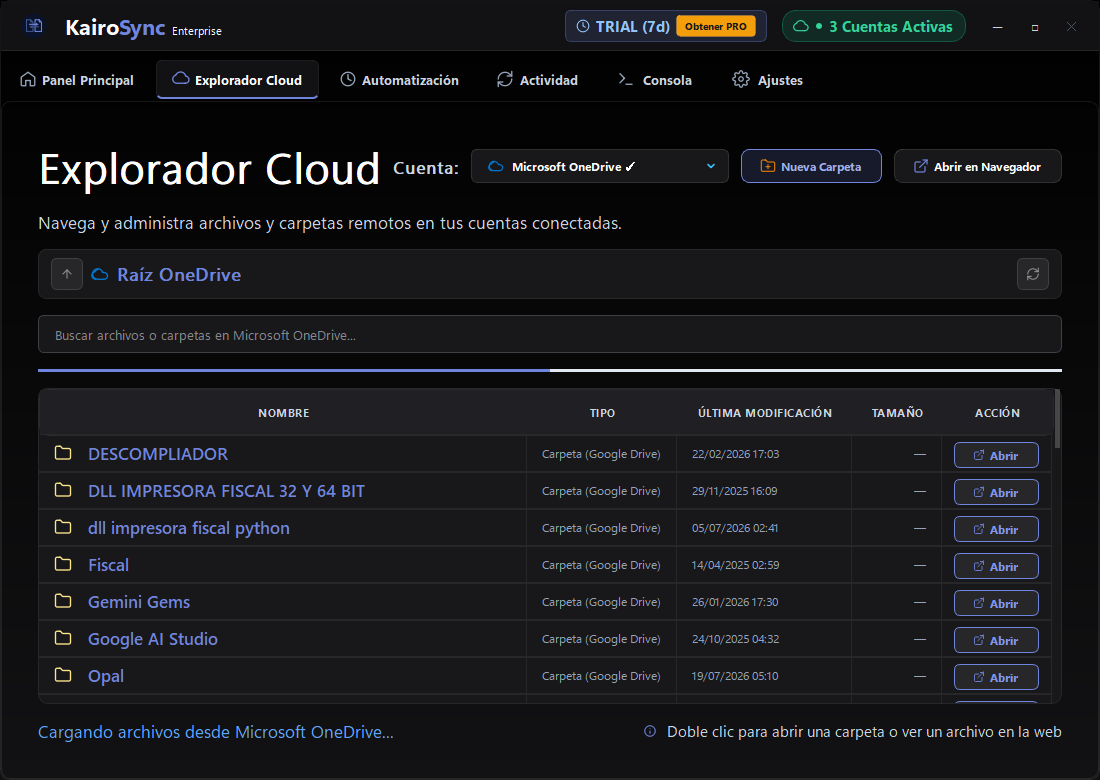This screenshot has height=780, width=1100.
Task: Close the KairoSync window
Action: (x=1071, y=27)
